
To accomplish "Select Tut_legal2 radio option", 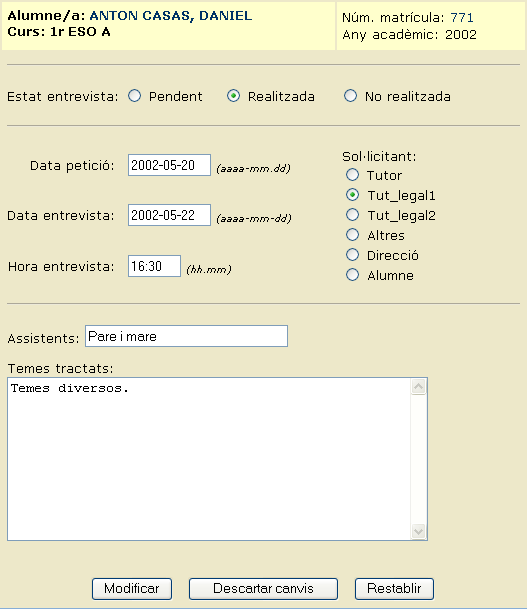I will (x=352, y=215).
